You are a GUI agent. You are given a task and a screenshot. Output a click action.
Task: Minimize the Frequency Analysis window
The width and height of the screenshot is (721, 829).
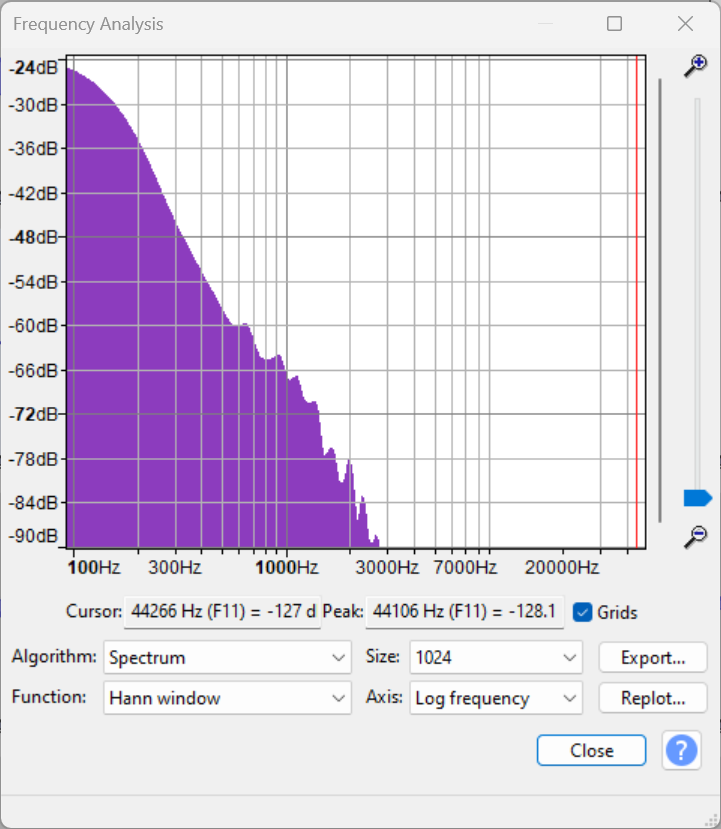(546, 24)
